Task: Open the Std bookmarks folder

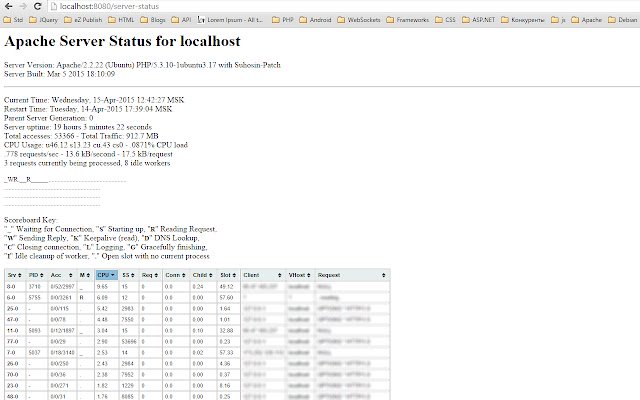Action: pyautogui.click(x=13, y=20)
